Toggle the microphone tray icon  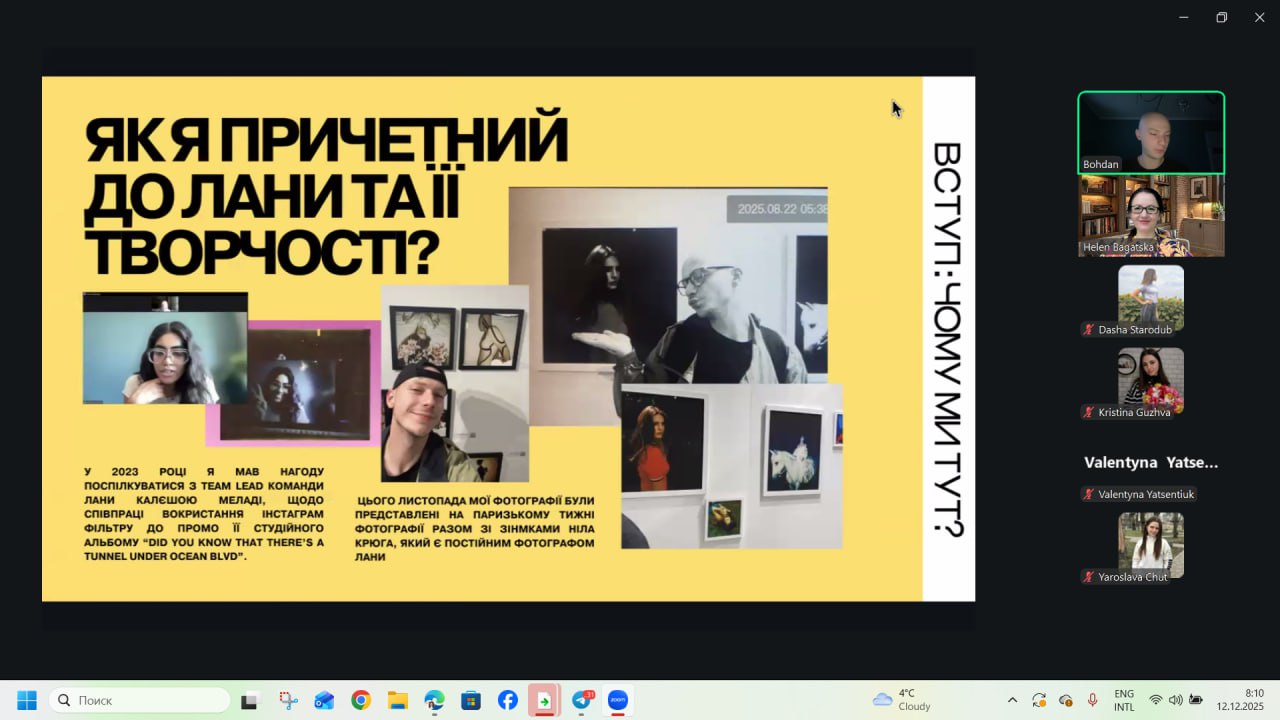(1092, 700)
